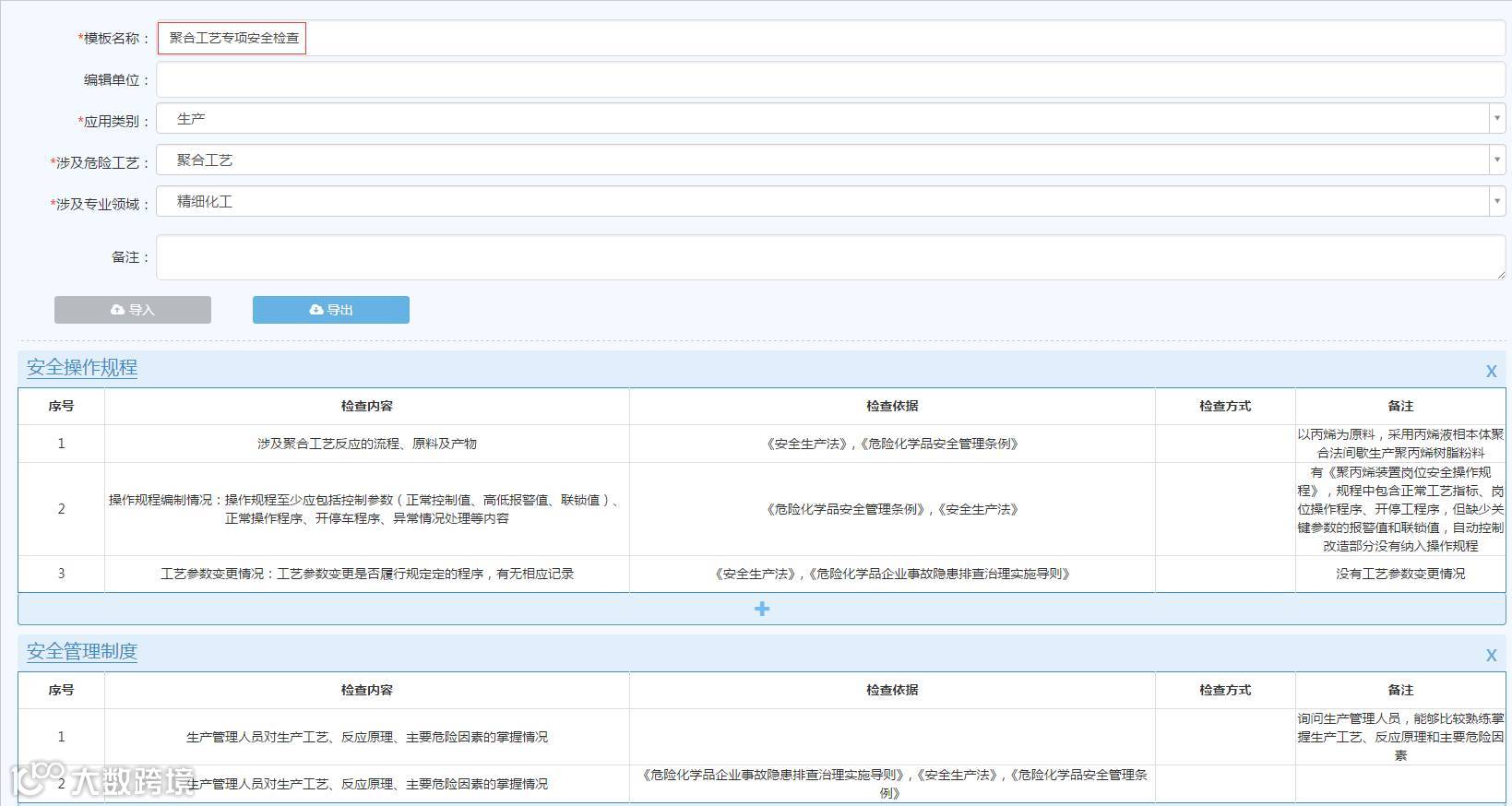Viewport: 1512px width, 806px height.
Task: Select the 备注 cell starting 询问生产管理人员
Action: (1400, 737)
